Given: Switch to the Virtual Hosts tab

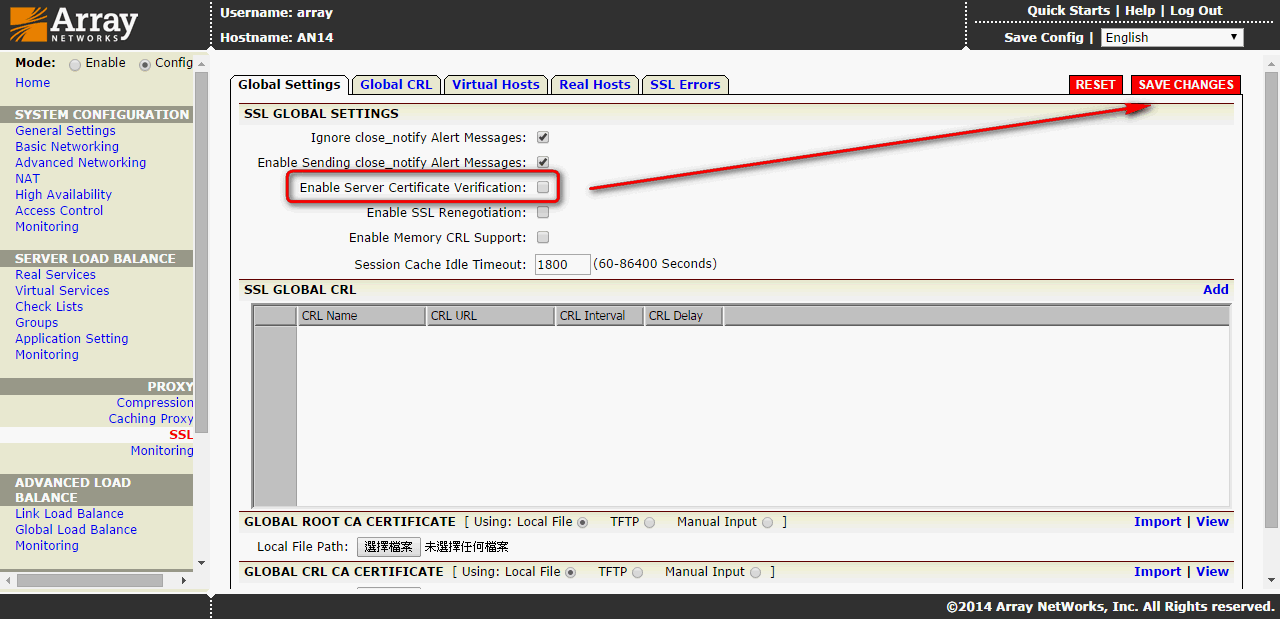Looking at the screenshot, I should coord(495,85).
